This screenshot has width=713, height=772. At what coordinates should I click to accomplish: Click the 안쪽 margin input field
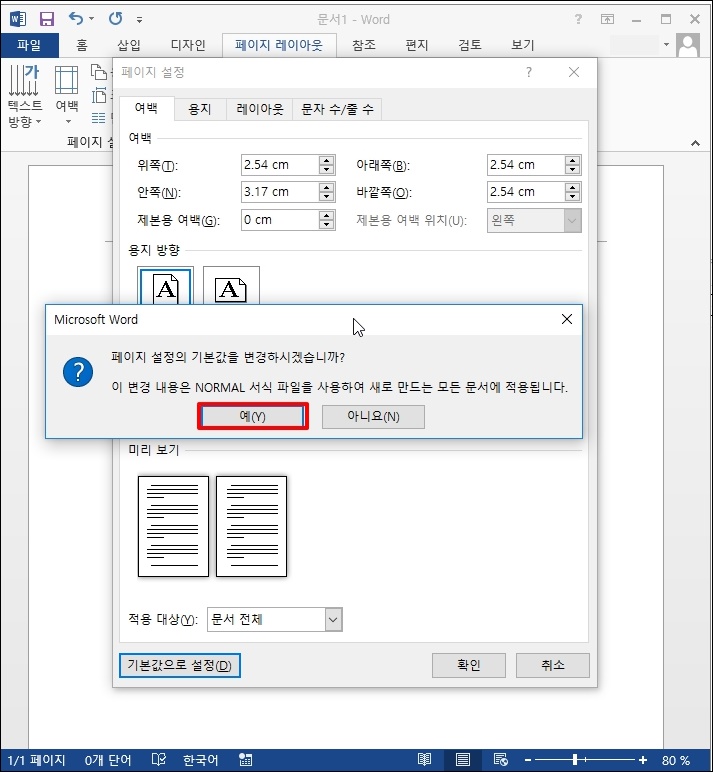[280, 192]
